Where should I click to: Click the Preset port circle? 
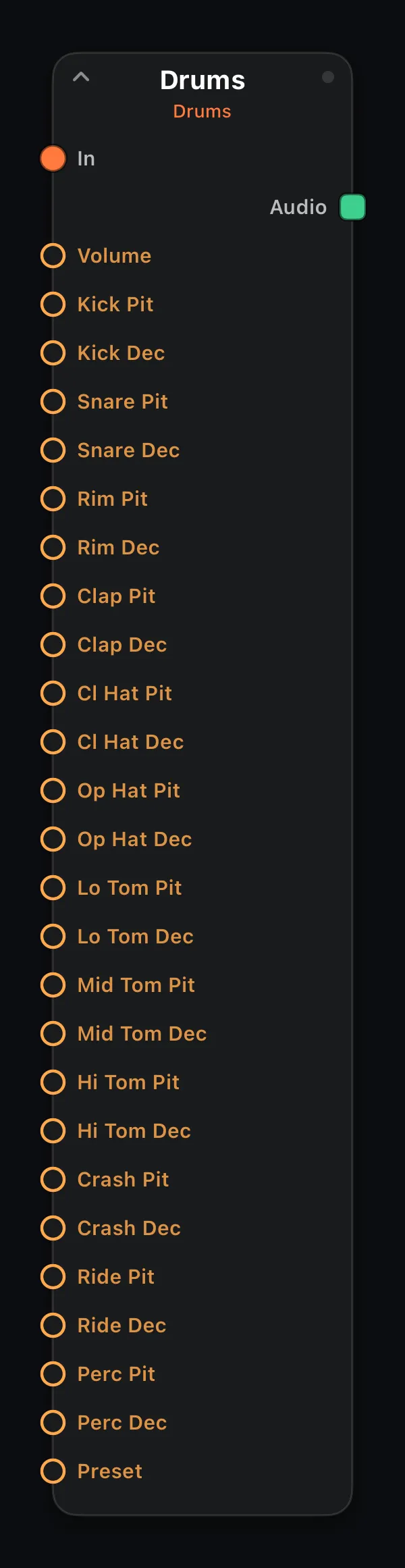pos(53,1471)
